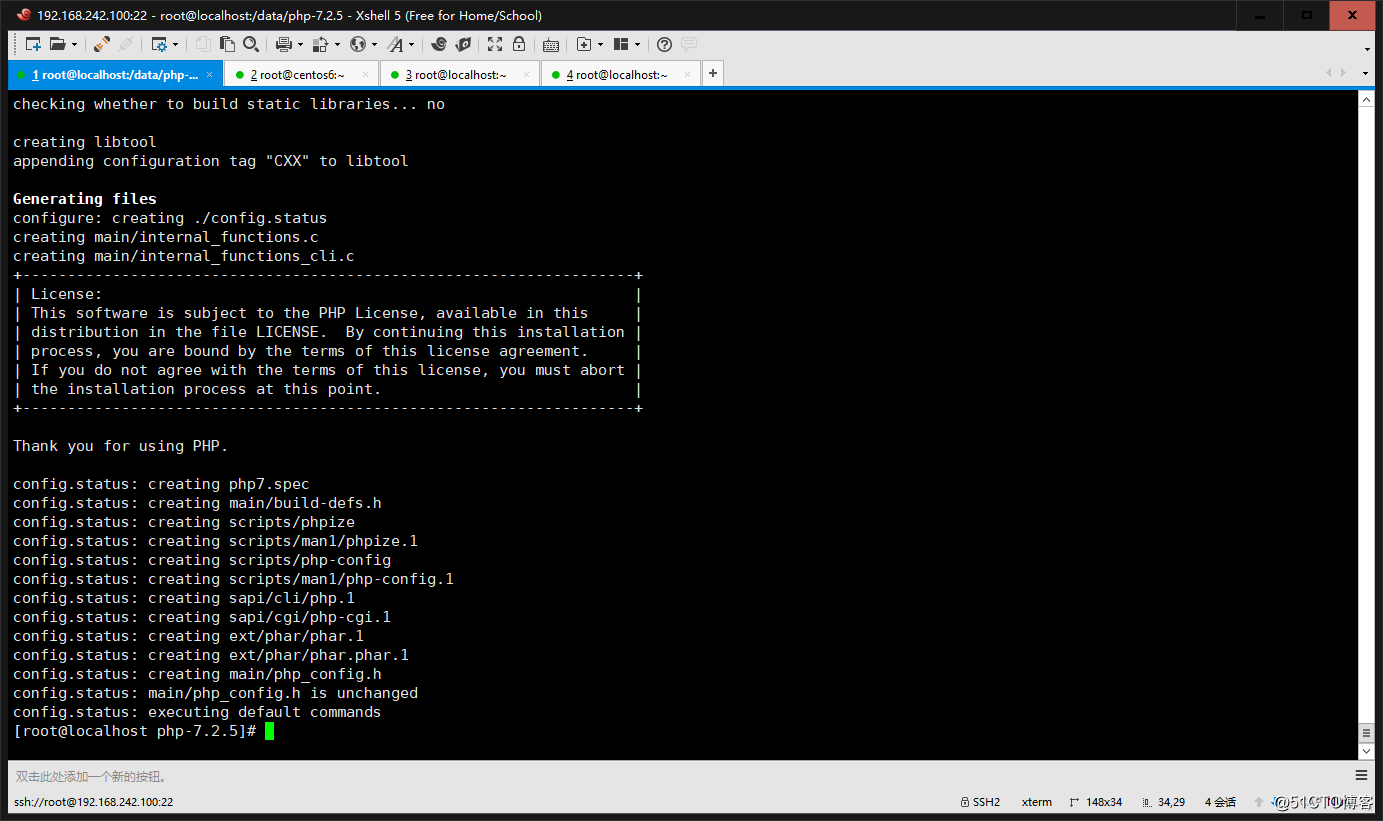Expand the Font dropdown arrow
Screen dimensions: 1383x821
(x=412, y=45)
